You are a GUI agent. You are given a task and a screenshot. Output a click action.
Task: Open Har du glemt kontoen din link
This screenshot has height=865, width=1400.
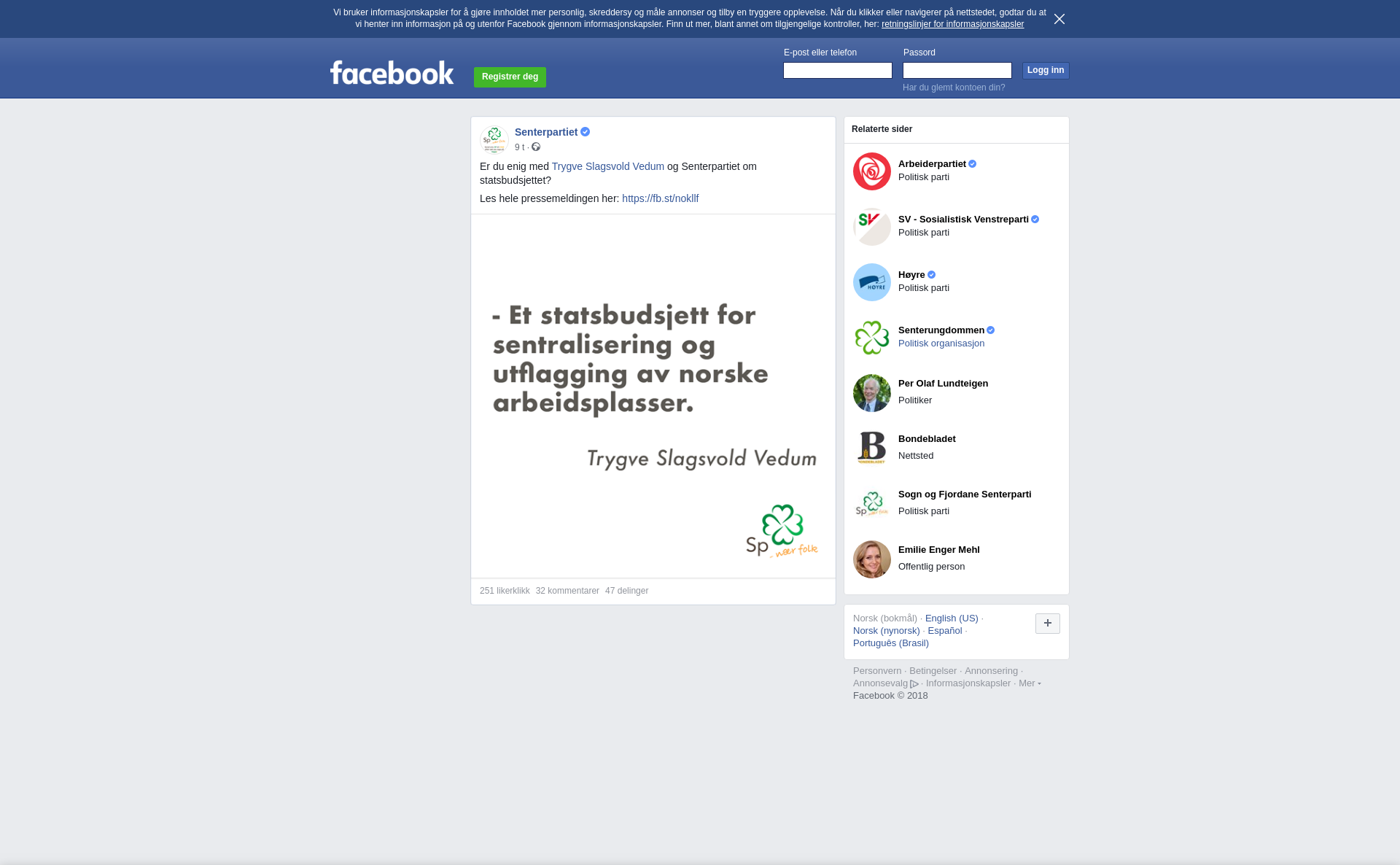(954, 88)
